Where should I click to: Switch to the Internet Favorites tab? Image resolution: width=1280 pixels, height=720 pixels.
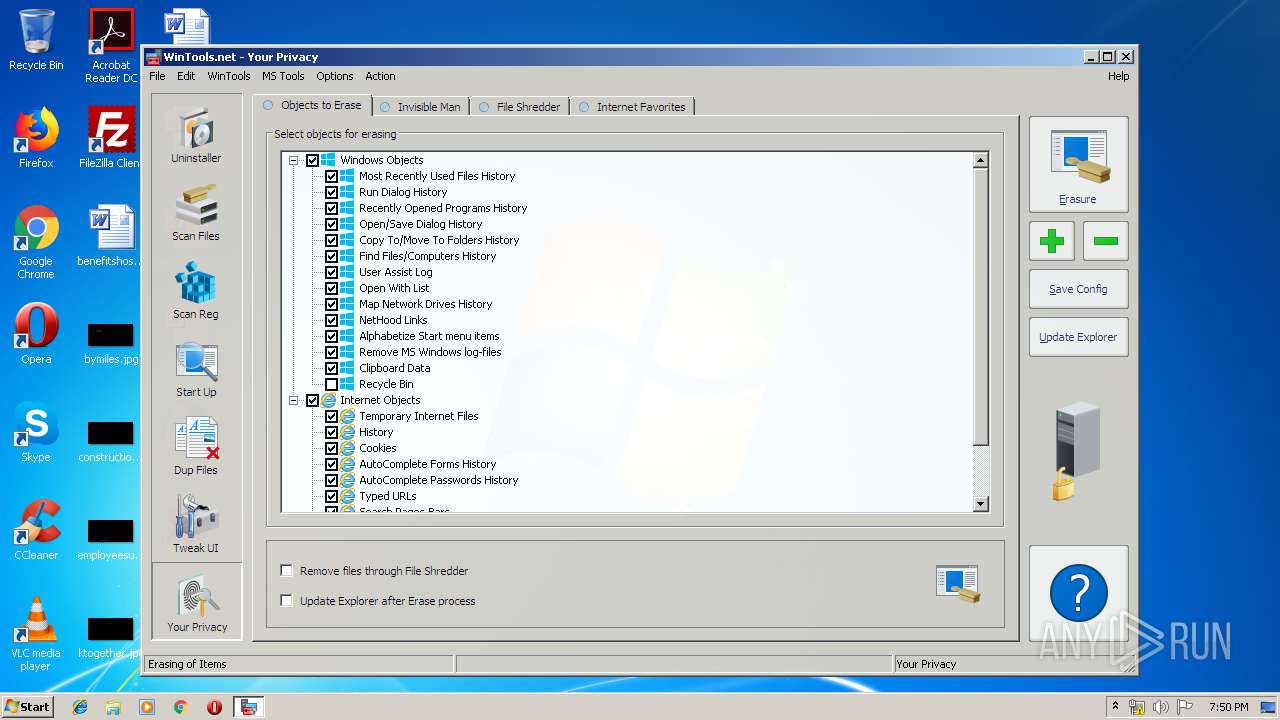point(632,107)
